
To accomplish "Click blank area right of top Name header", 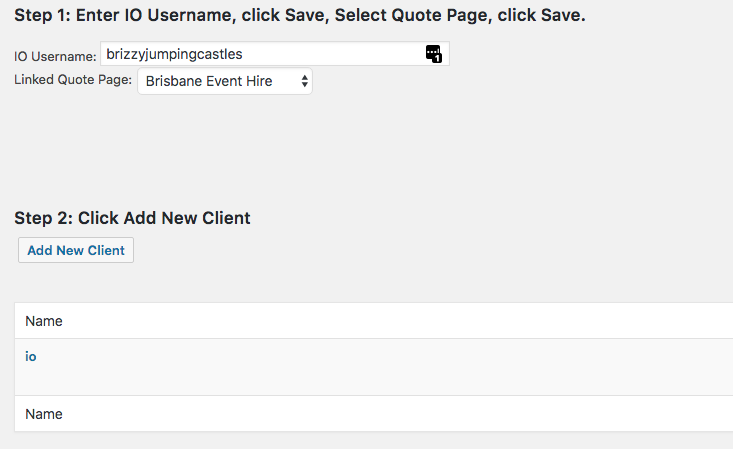I will [400, 321].
